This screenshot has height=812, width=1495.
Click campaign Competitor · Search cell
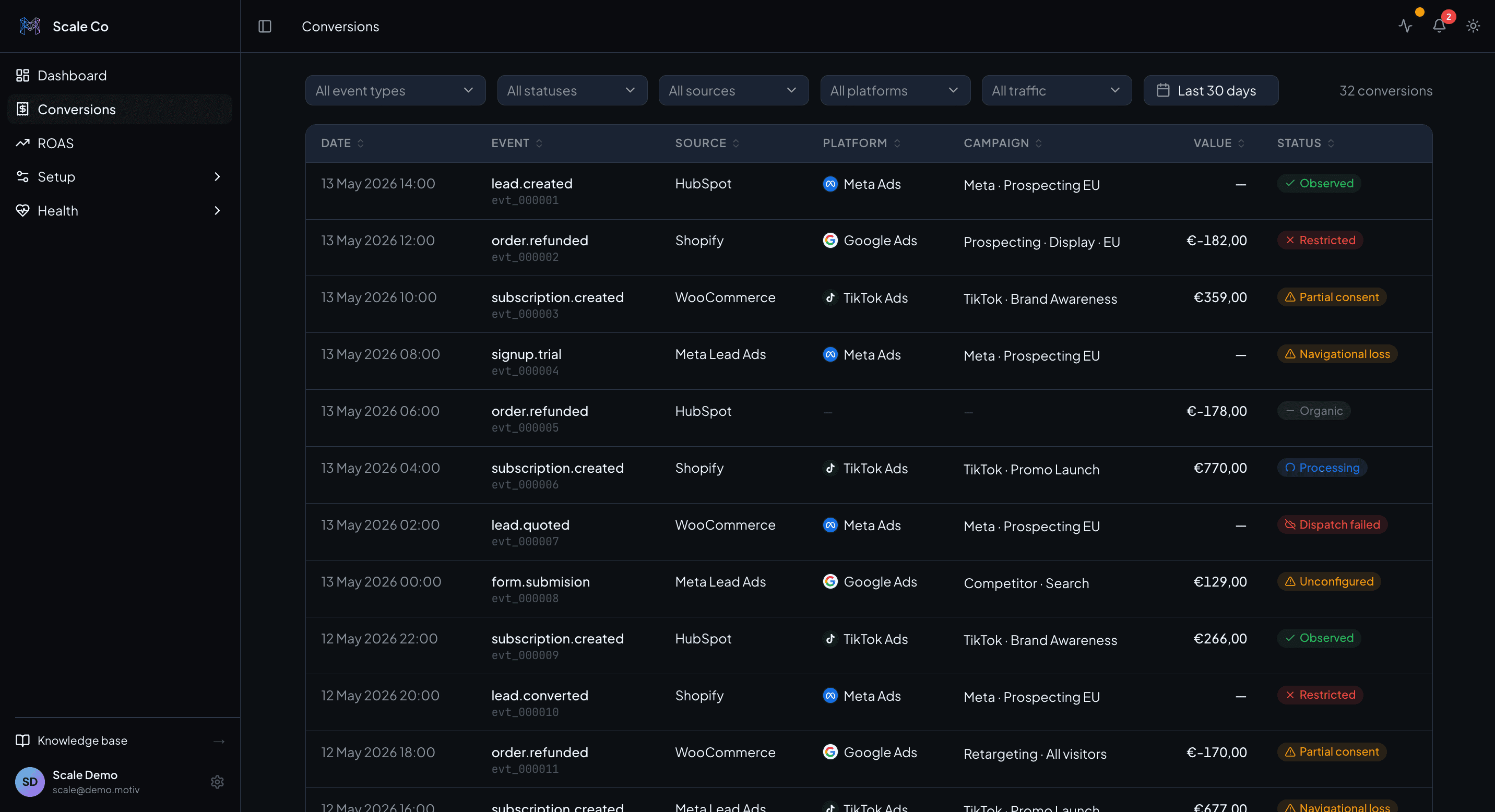tap(1026, 583)
